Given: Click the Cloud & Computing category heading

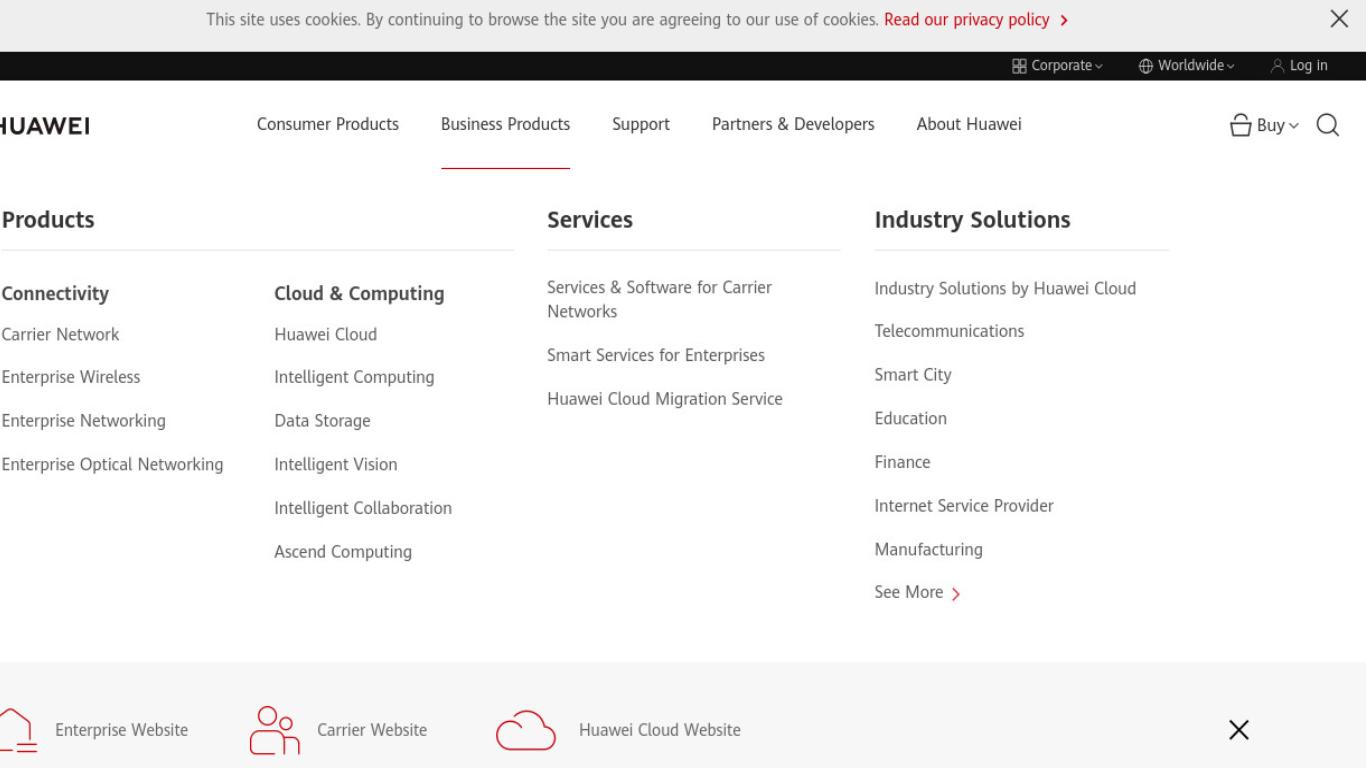Looking at the screenshot, I should click(359, 294).
